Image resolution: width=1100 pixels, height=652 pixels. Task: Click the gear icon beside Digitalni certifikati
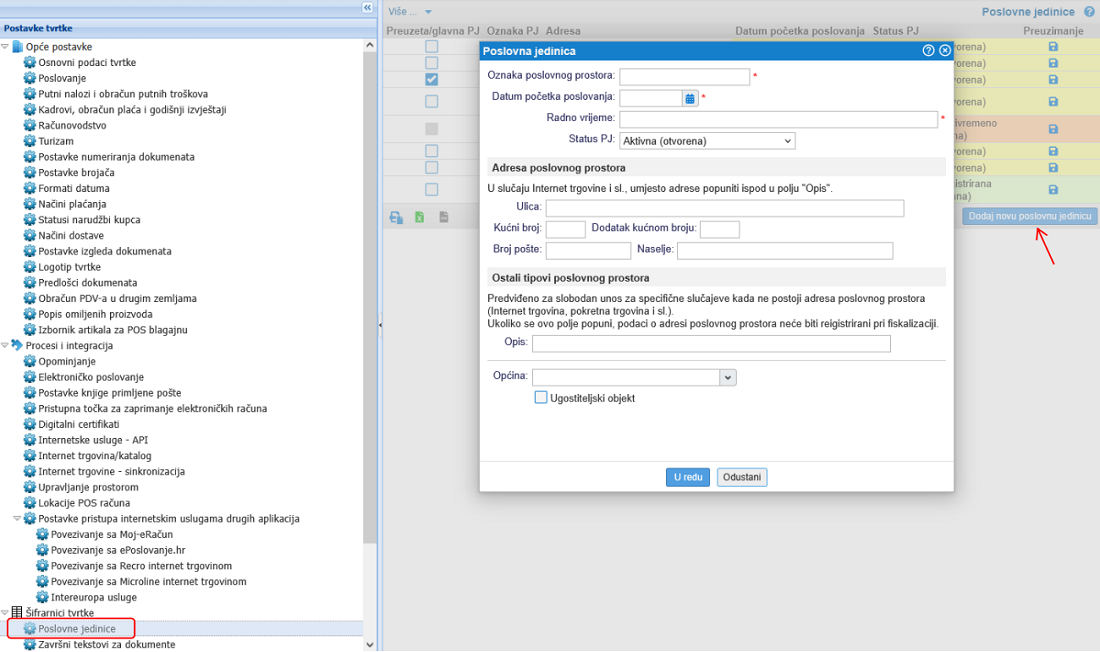(x=29, y=424)
